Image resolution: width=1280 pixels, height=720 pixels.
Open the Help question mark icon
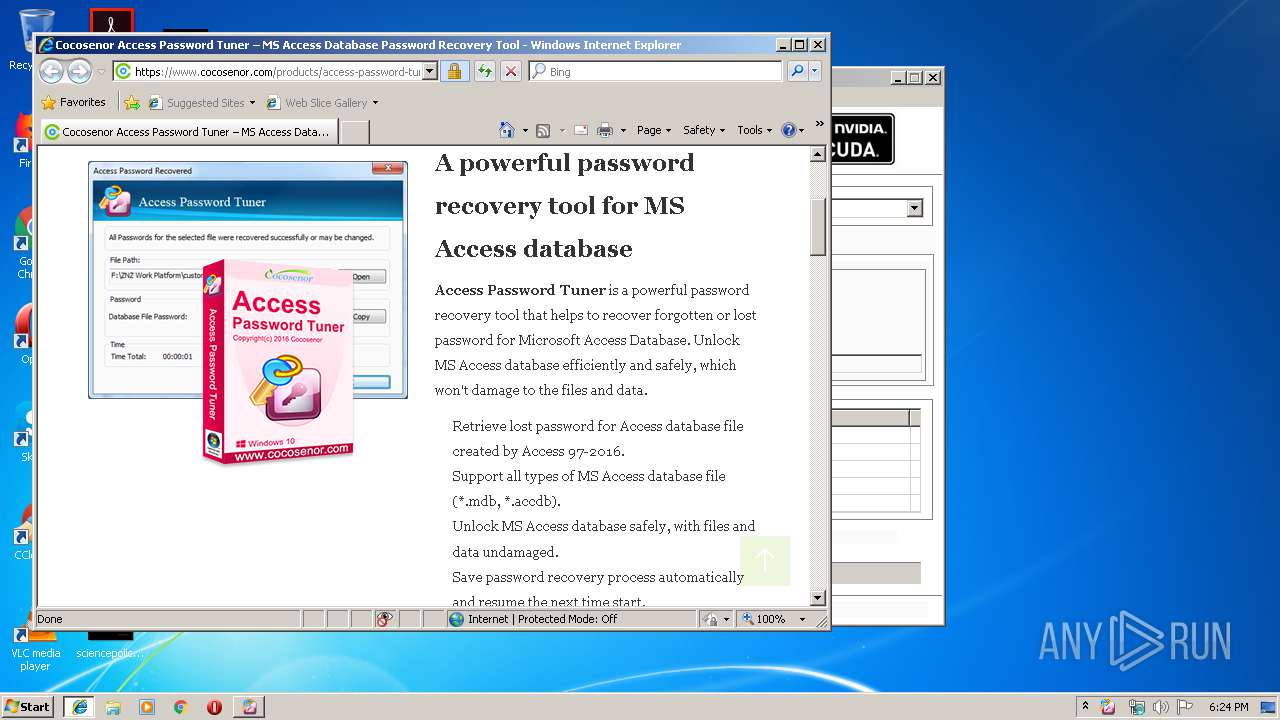pos(788,130)
